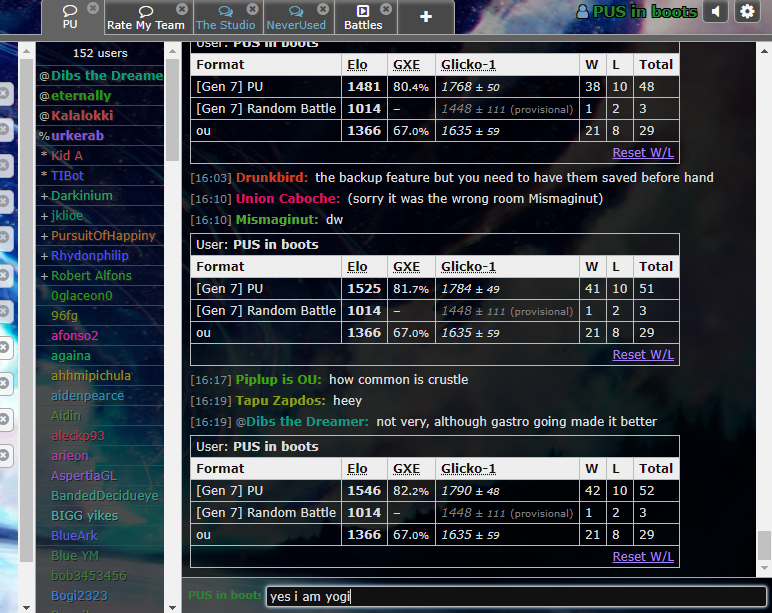Screen dimensions: 772x613
Task: Open the options gear menu
Action: [x=747, y=12]
